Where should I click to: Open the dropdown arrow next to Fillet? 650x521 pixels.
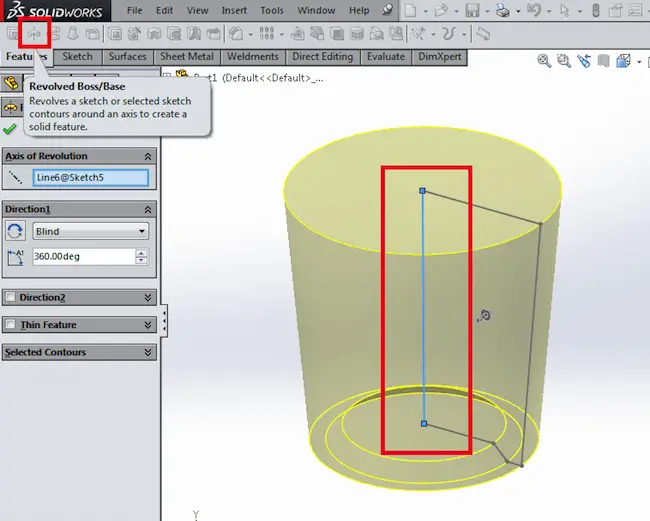(251, 34)
